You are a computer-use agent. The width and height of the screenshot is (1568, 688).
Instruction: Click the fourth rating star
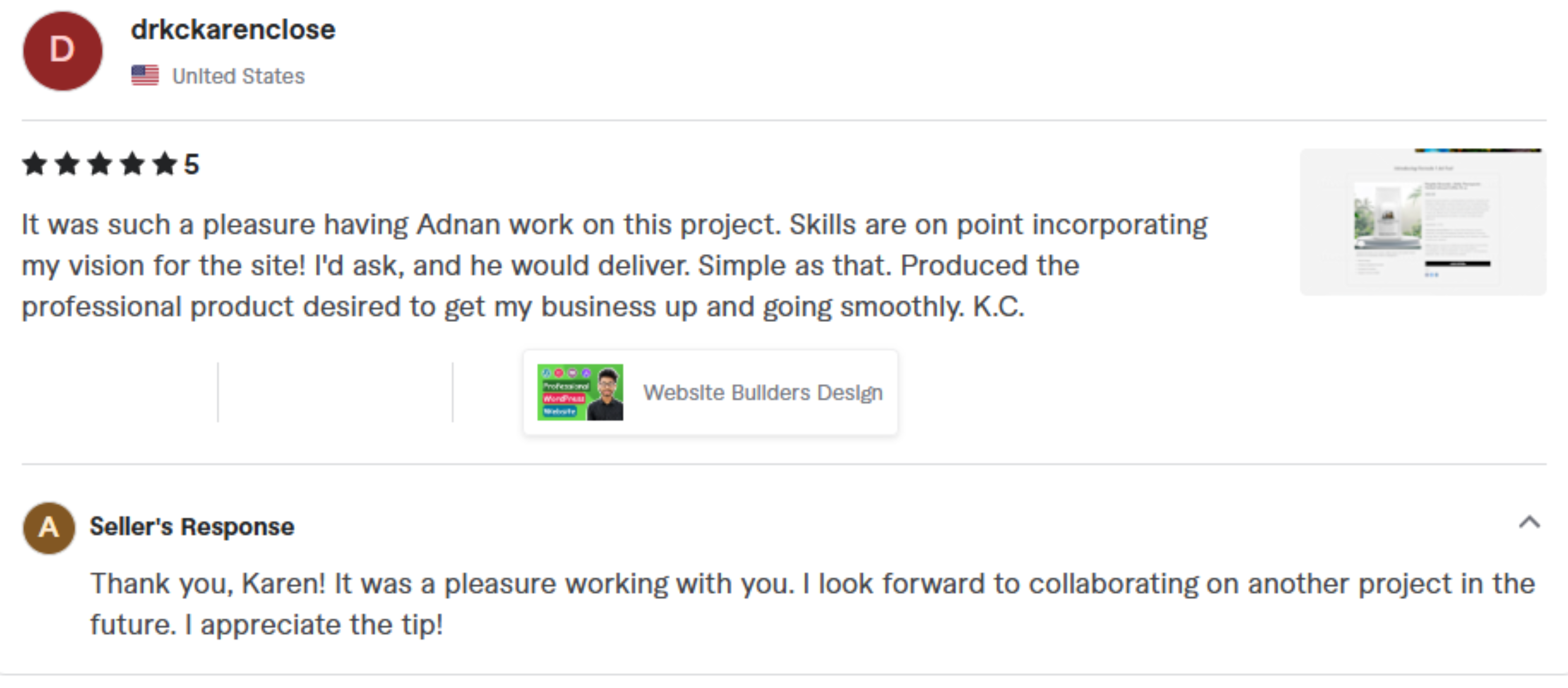coord(132,164)
